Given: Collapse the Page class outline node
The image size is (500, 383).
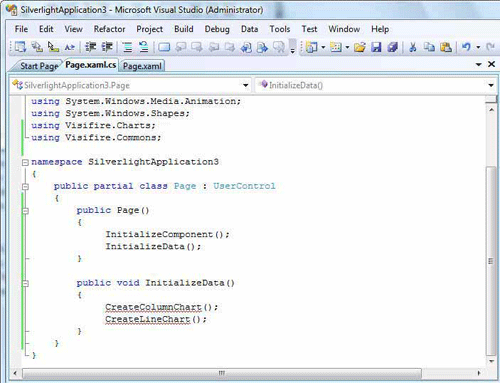Looking at the screenshot, I should [25, 187].
